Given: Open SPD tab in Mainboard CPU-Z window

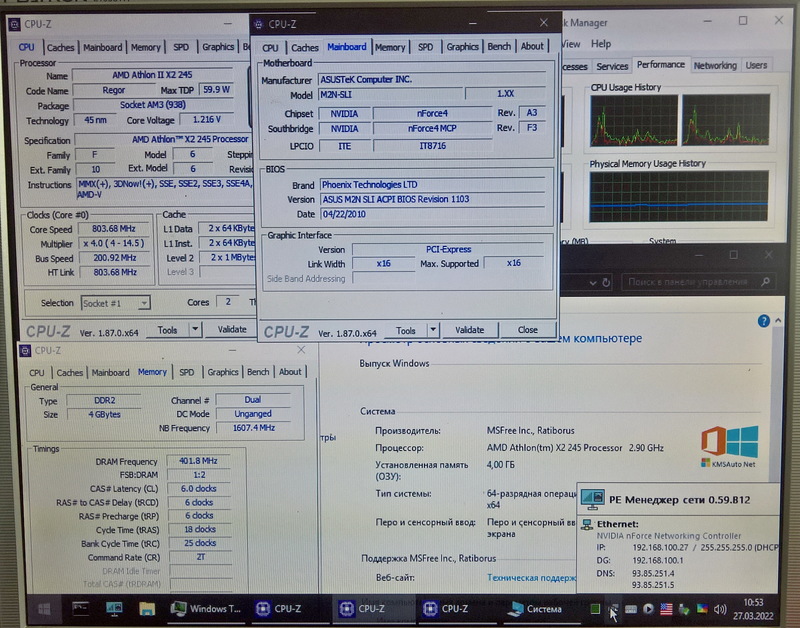Looking at the screenshot, I should point(426,47).
